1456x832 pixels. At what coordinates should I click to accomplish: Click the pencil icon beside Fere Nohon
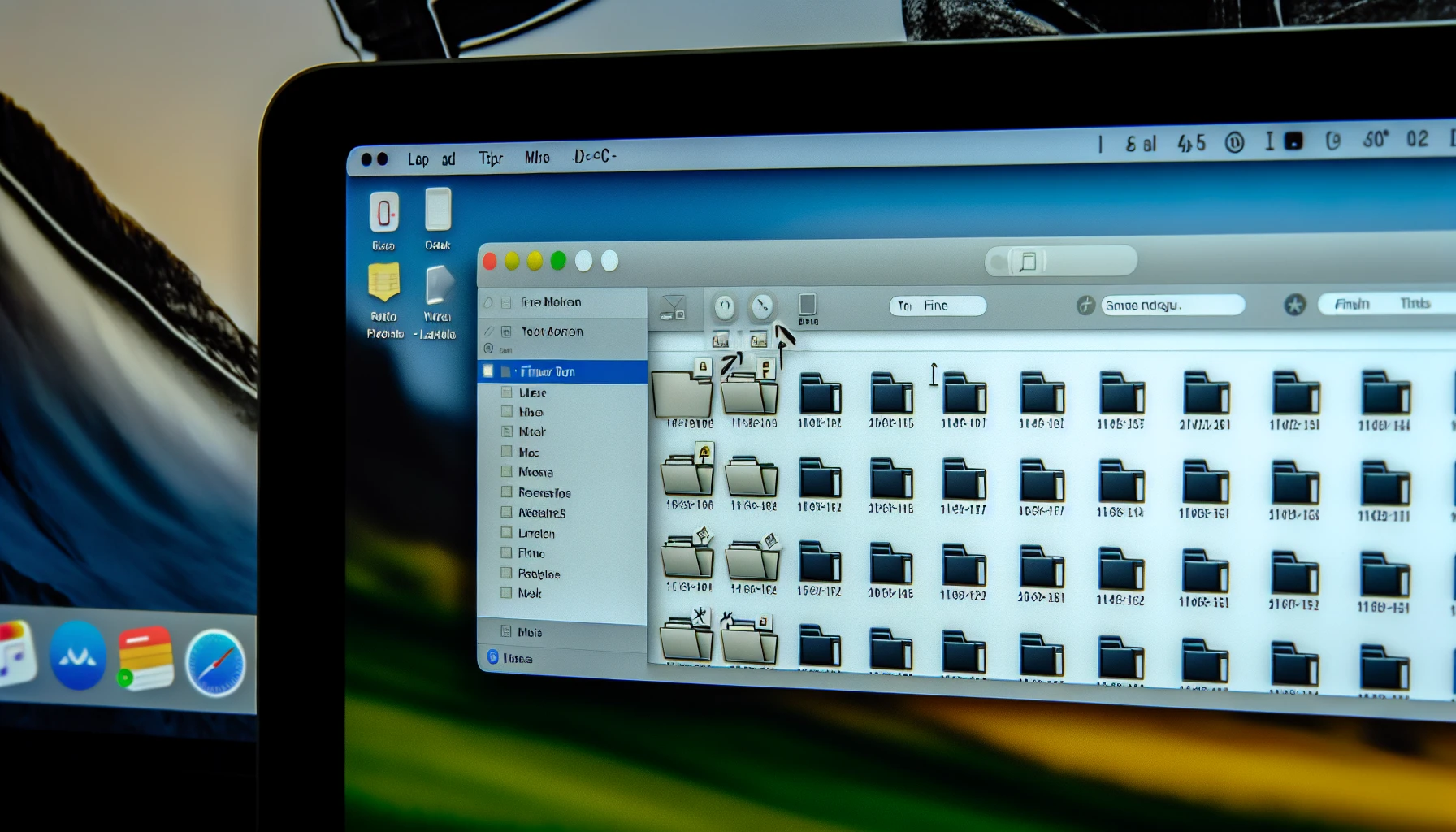pyautogui.click(x=488, y=302)
